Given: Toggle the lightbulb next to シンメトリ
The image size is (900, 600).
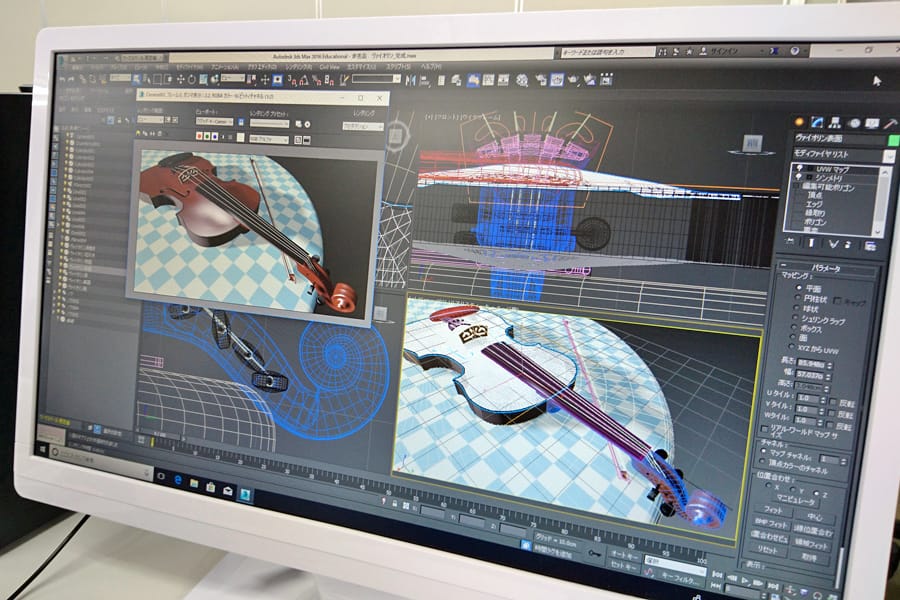Looking at the screenshot, I should click(798, 177).
